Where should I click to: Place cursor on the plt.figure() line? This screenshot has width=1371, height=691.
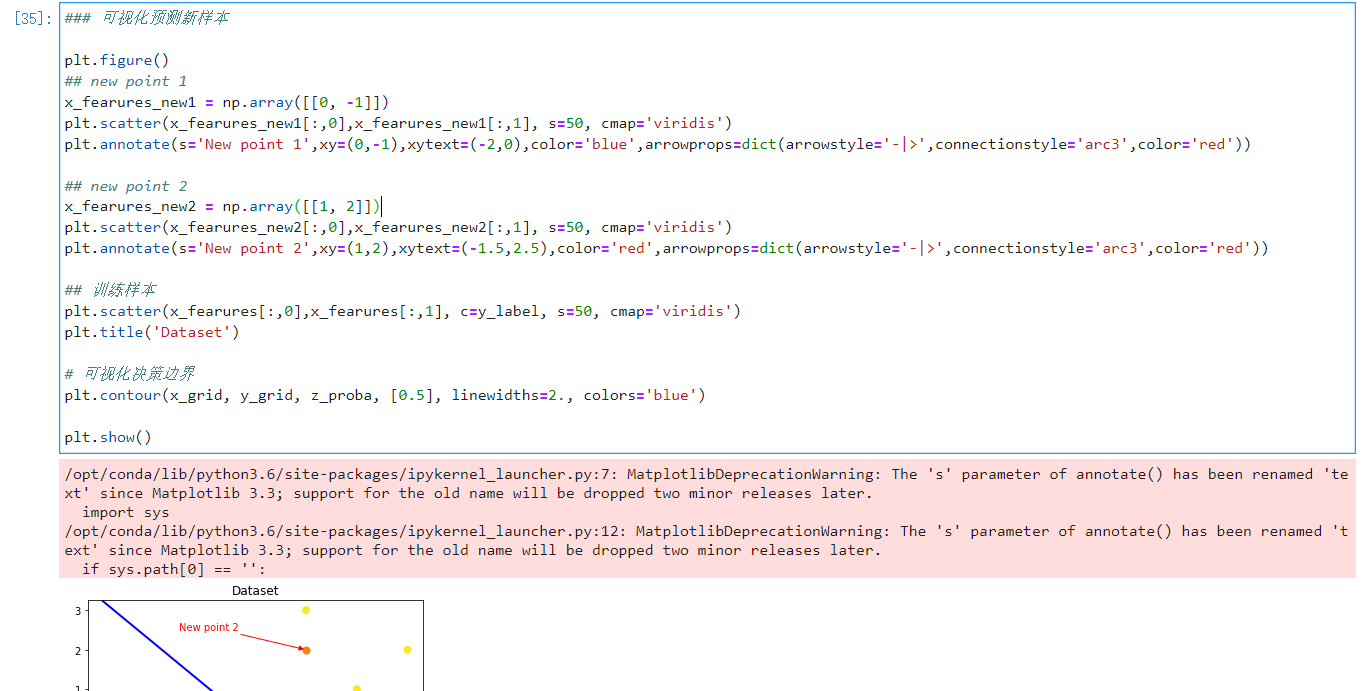(117, 60)
